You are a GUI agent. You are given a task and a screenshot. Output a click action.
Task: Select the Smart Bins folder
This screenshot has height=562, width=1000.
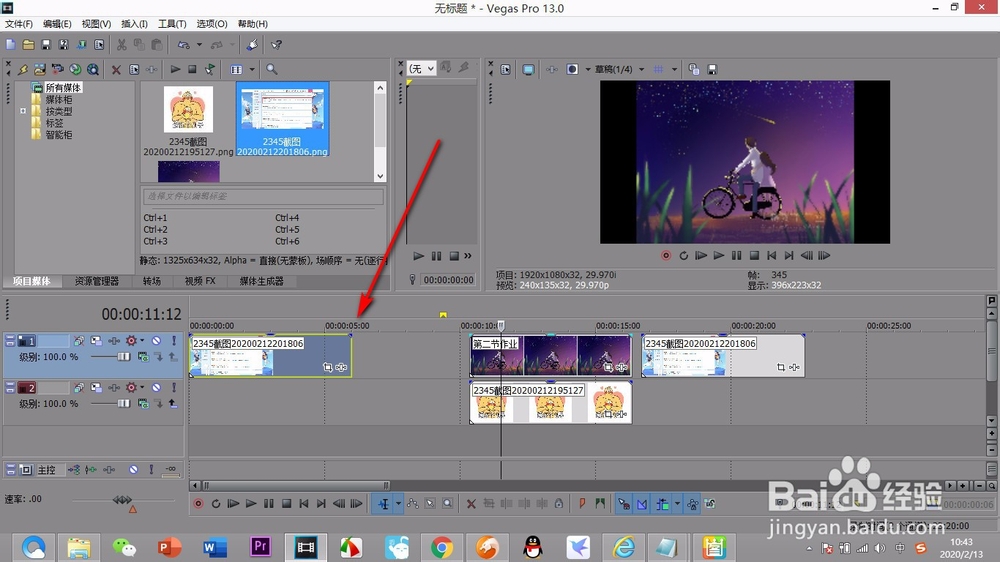pos(59,135)
